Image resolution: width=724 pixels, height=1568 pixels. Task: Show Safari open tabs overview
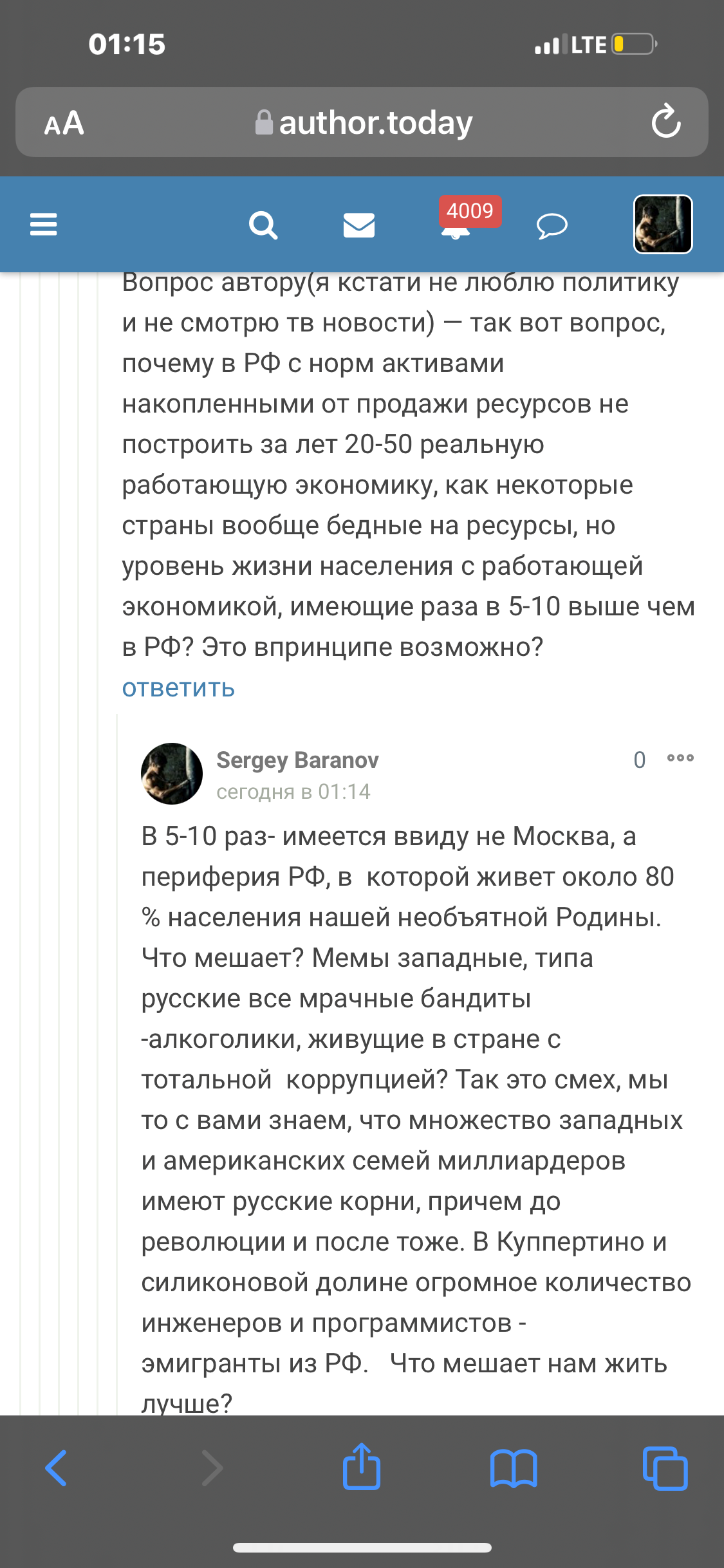pos(665,1468)
